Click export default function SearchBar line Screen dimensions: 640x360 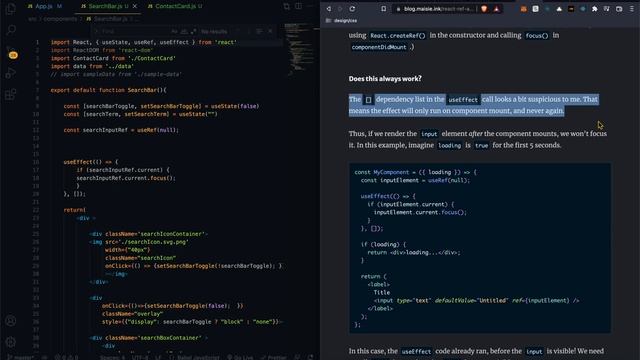[x=109, y=90]
